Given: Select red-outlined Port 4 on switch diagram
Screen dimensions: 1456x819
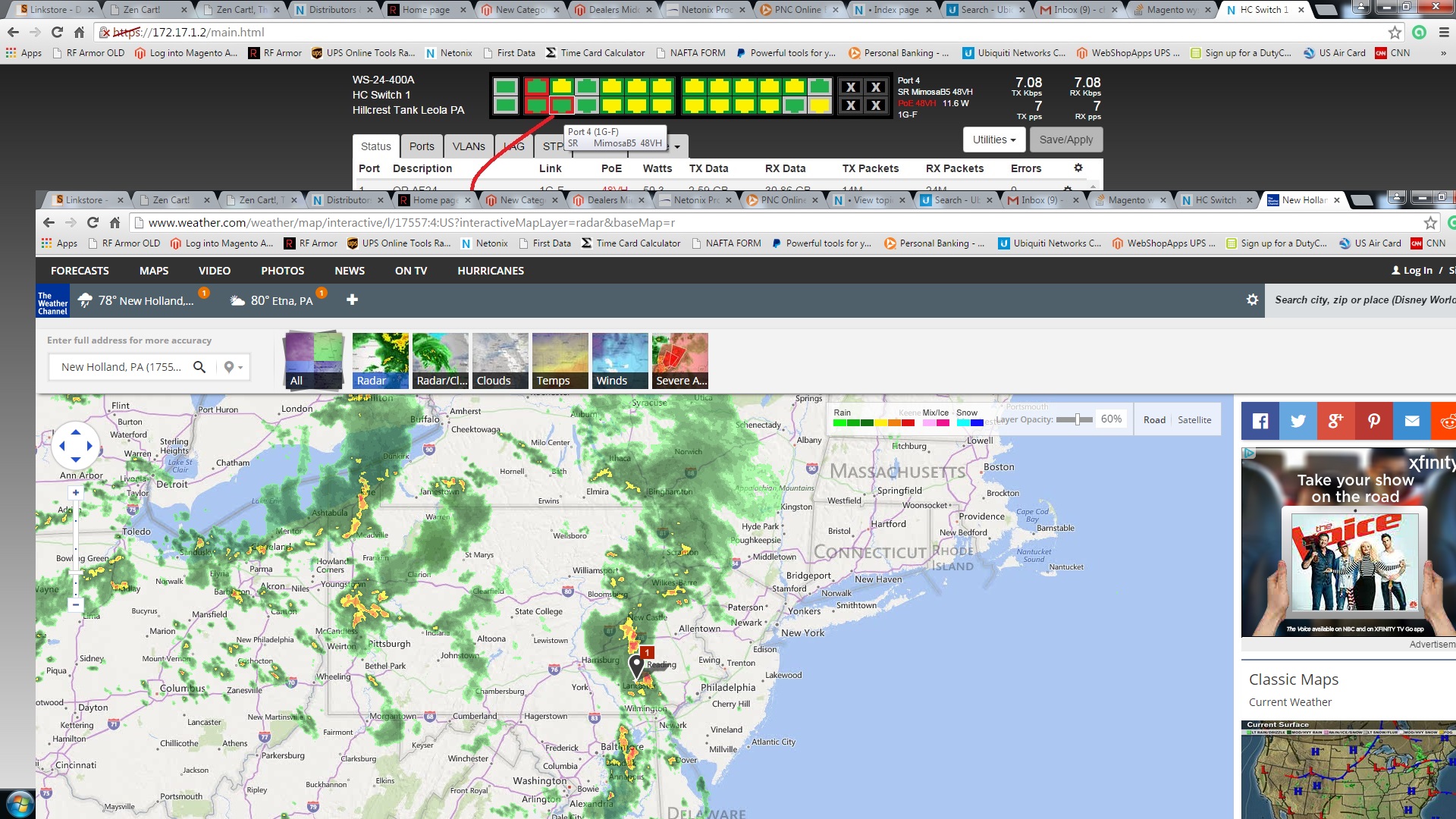Looking at the screenshot, I should (x=561, y=105).
